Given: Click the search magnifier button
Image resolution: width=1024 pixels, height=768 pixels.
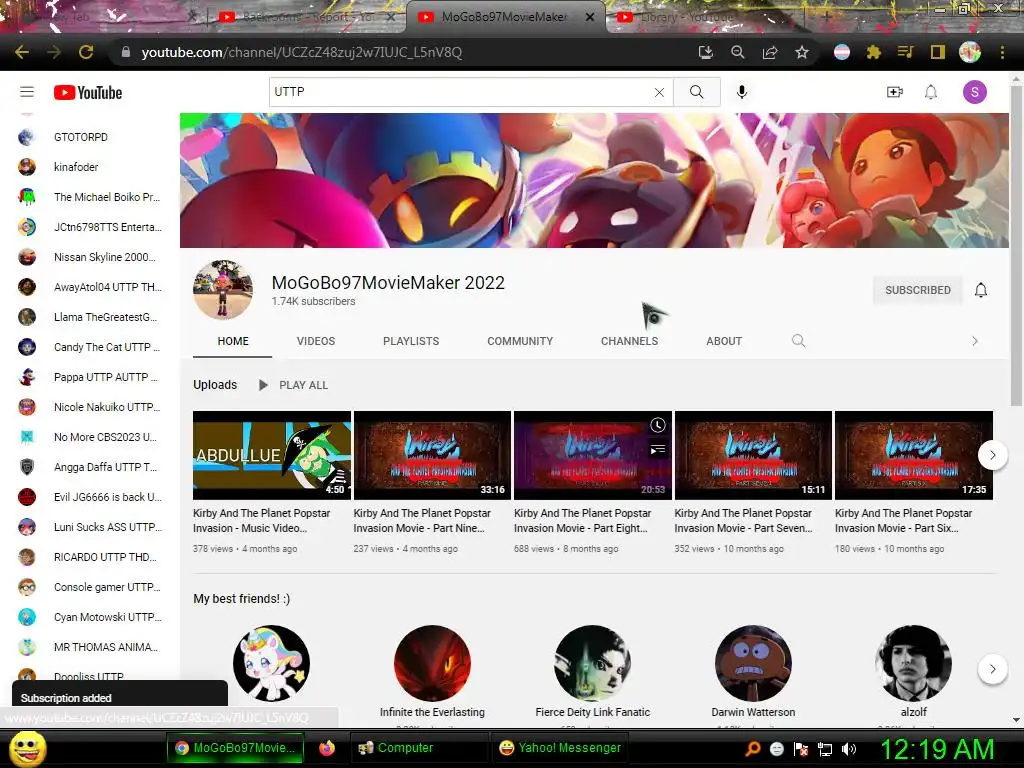Looking at the screenshot, I should click(x=697, y=92).
